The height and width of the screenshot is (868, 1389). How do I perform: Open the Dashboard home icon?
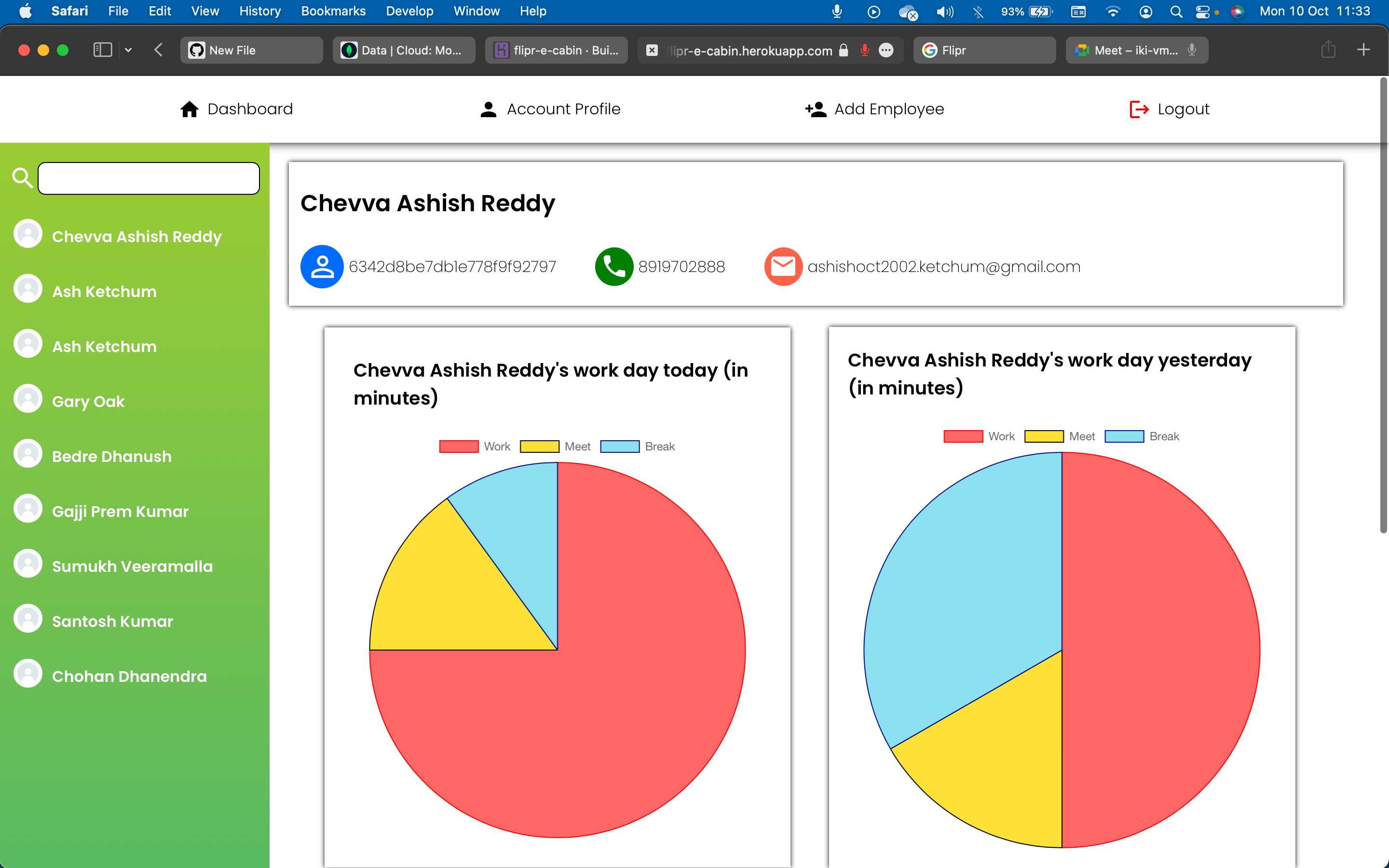point(190,109)
